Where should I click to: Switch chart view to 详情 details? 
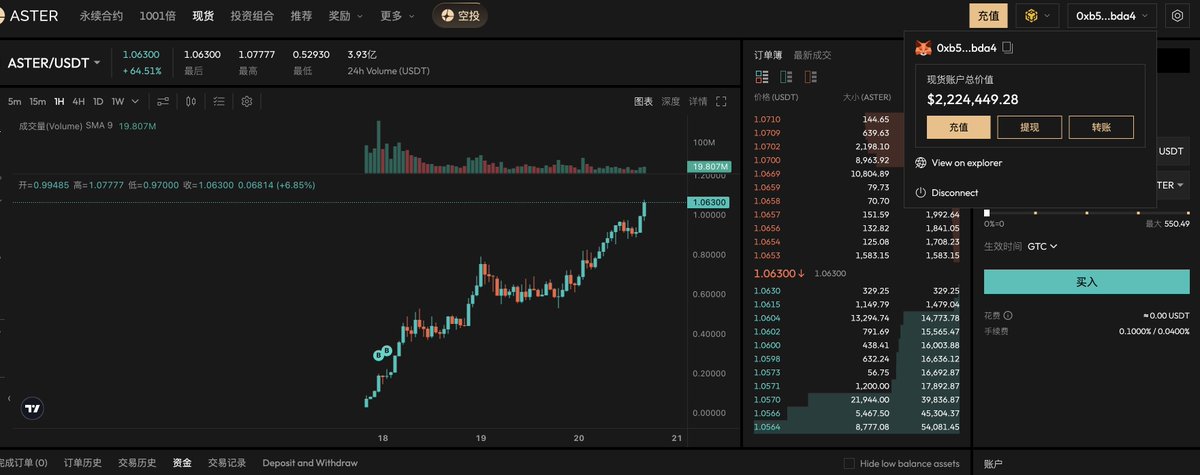click(x=698, y=101)
